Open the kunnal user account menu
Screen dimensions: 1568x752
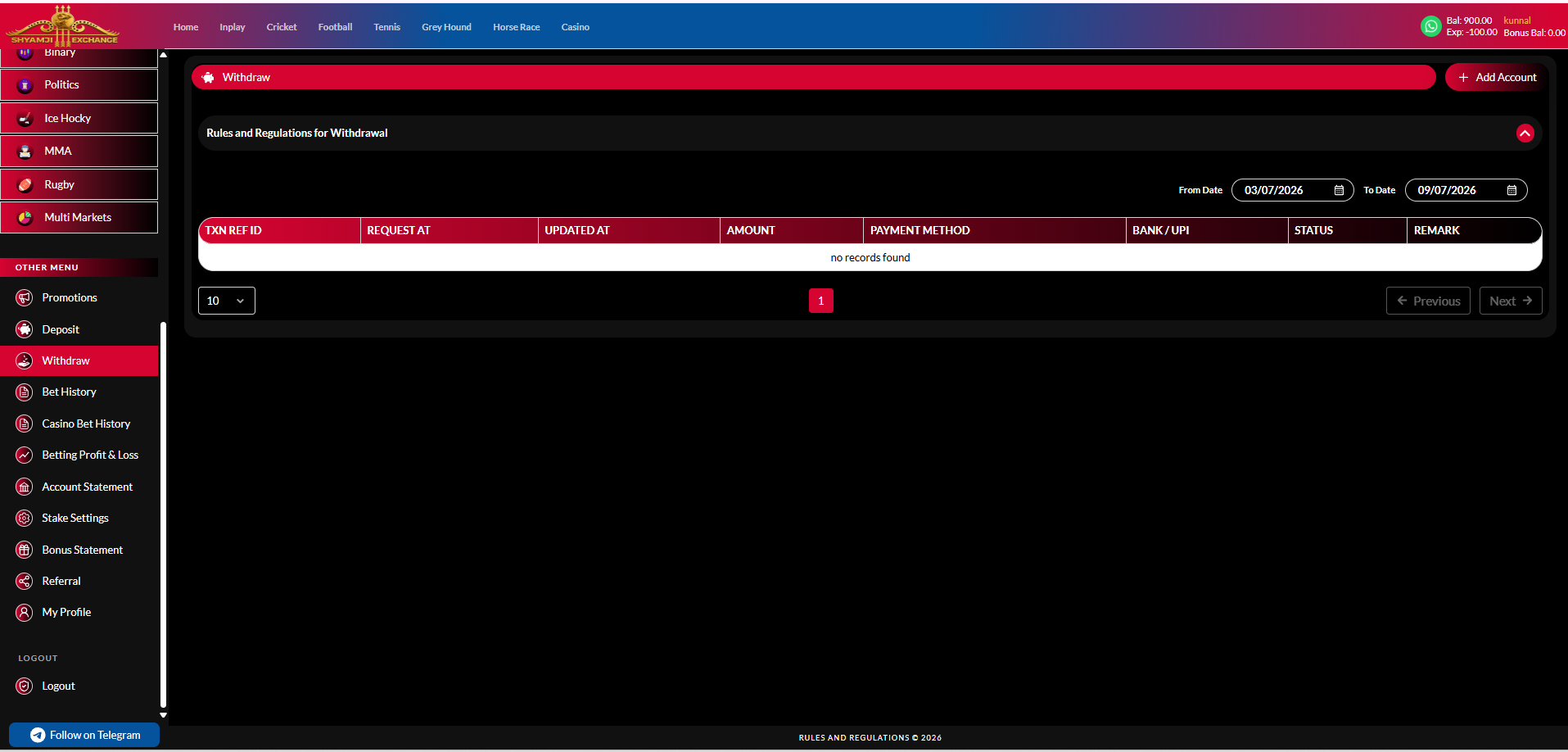click(1516, 20)
